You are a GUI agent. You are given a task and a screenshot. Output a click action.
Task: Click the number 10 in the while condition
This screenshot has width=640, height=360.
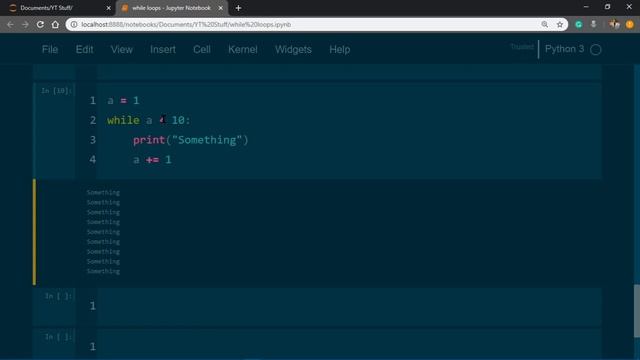coord(178,120)
